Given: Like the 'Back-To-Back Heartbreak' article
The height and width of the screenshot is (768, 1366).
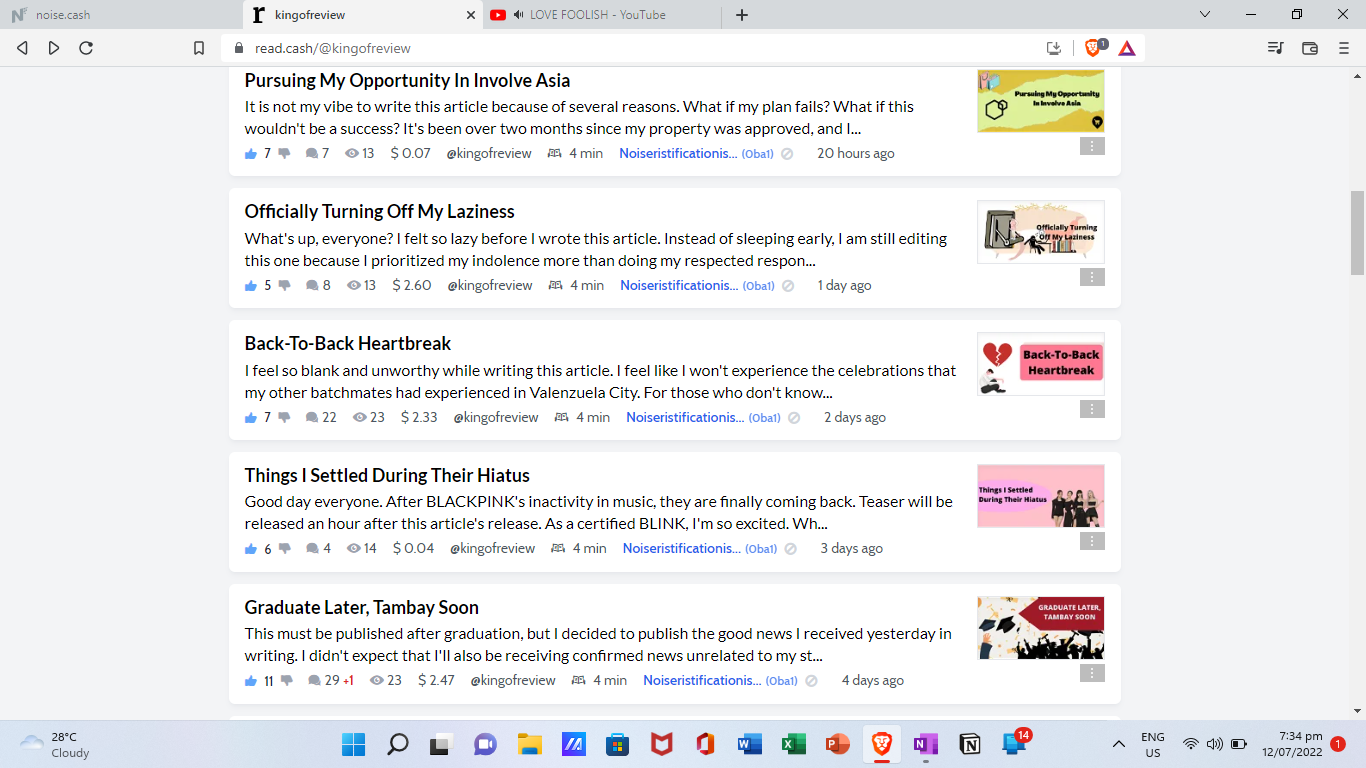Looking at the screenshot, I should click(x=251, y=417).
